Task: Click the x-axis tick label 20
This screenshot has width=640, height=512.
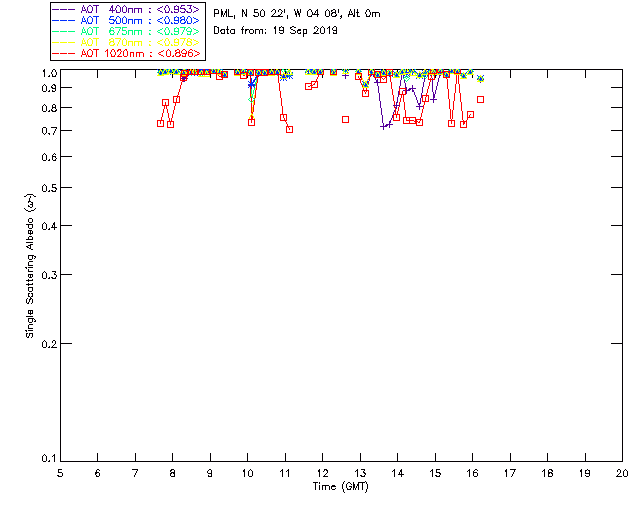Action: [622, 473]
